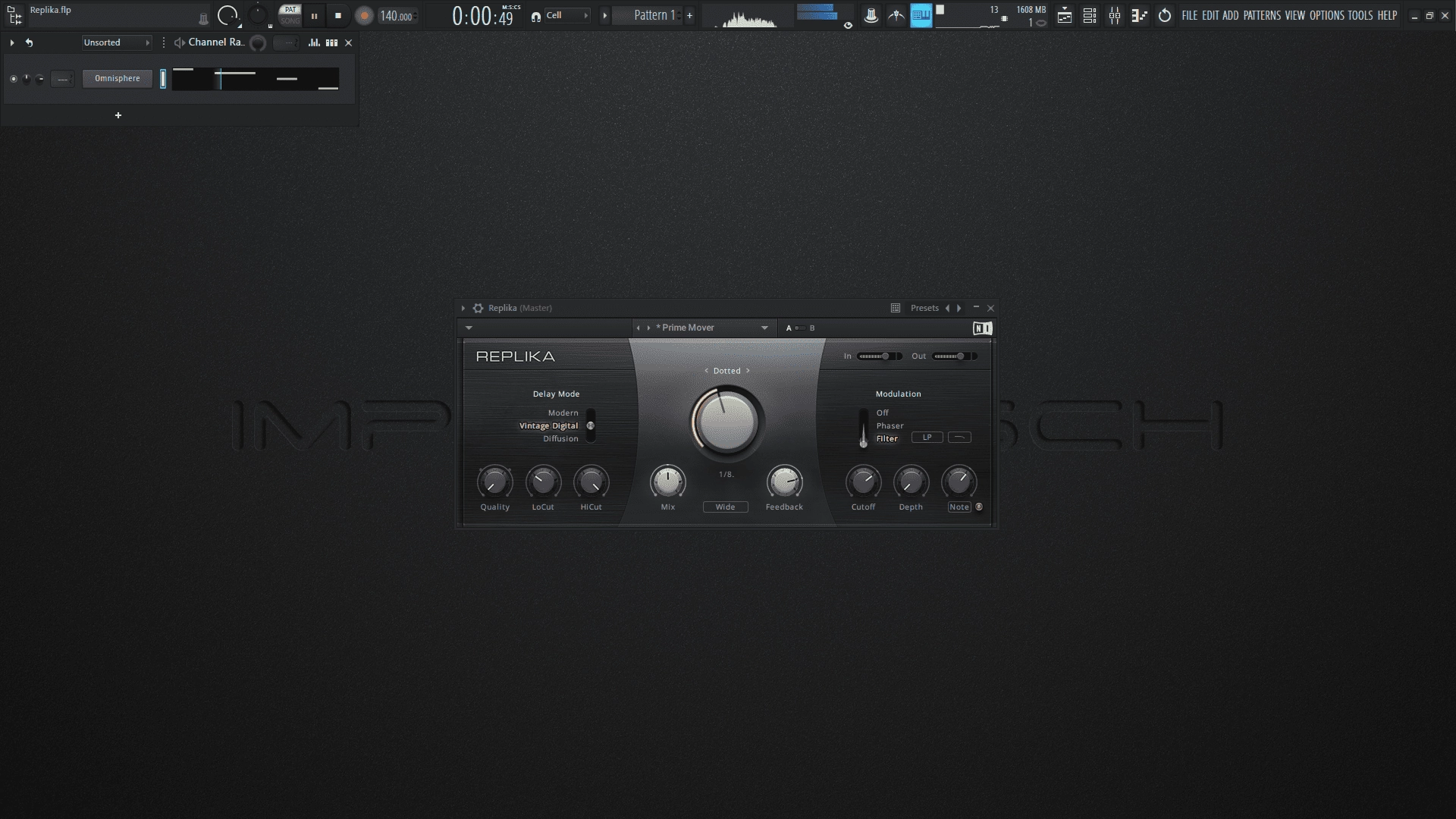Click the filter slope shape button
Viewport: 1456px width, 819px height.
pos(959,437)
